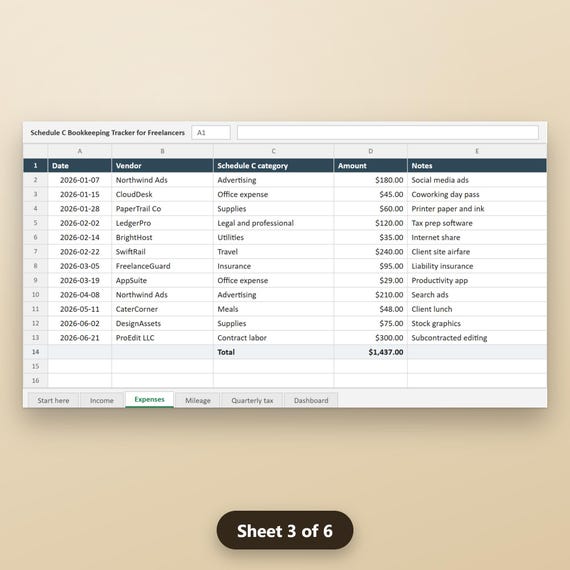Select the PaperTrail Co vendor cell
This screenshot has width=570, height=570.
pyautogui.click(x=162, y=209)
